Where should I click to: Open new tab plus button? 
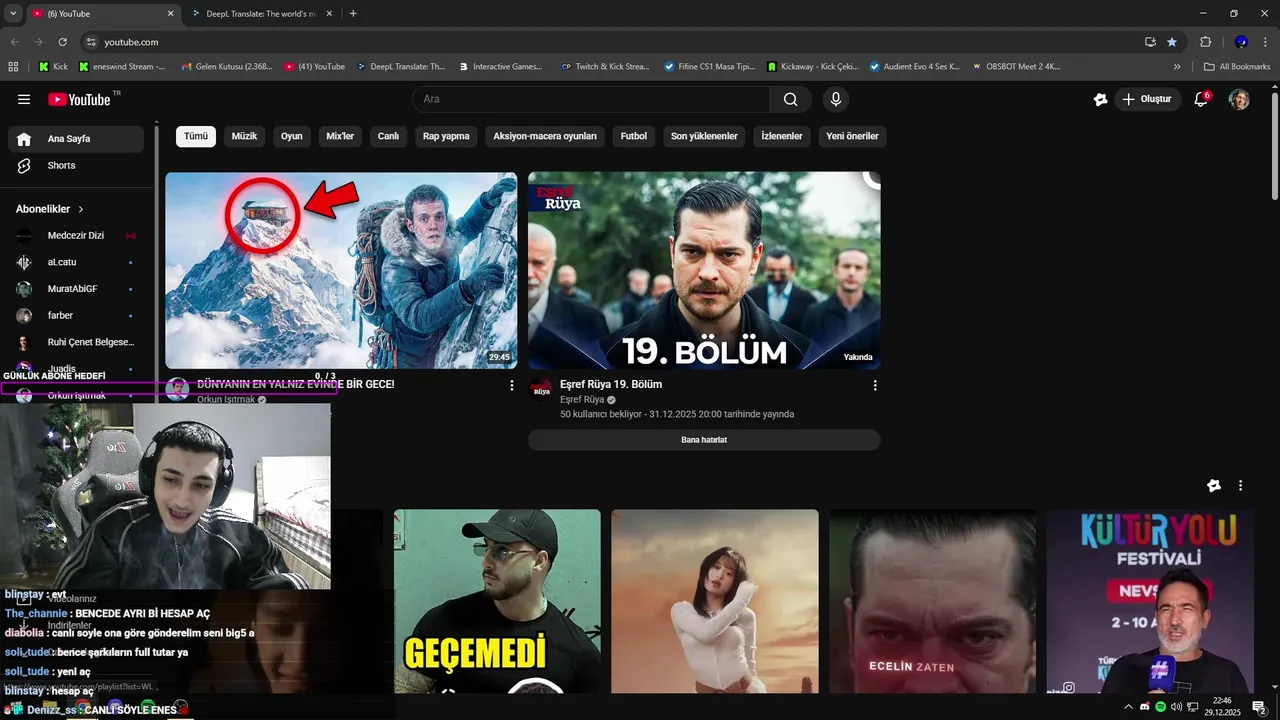tap(353, 14)
